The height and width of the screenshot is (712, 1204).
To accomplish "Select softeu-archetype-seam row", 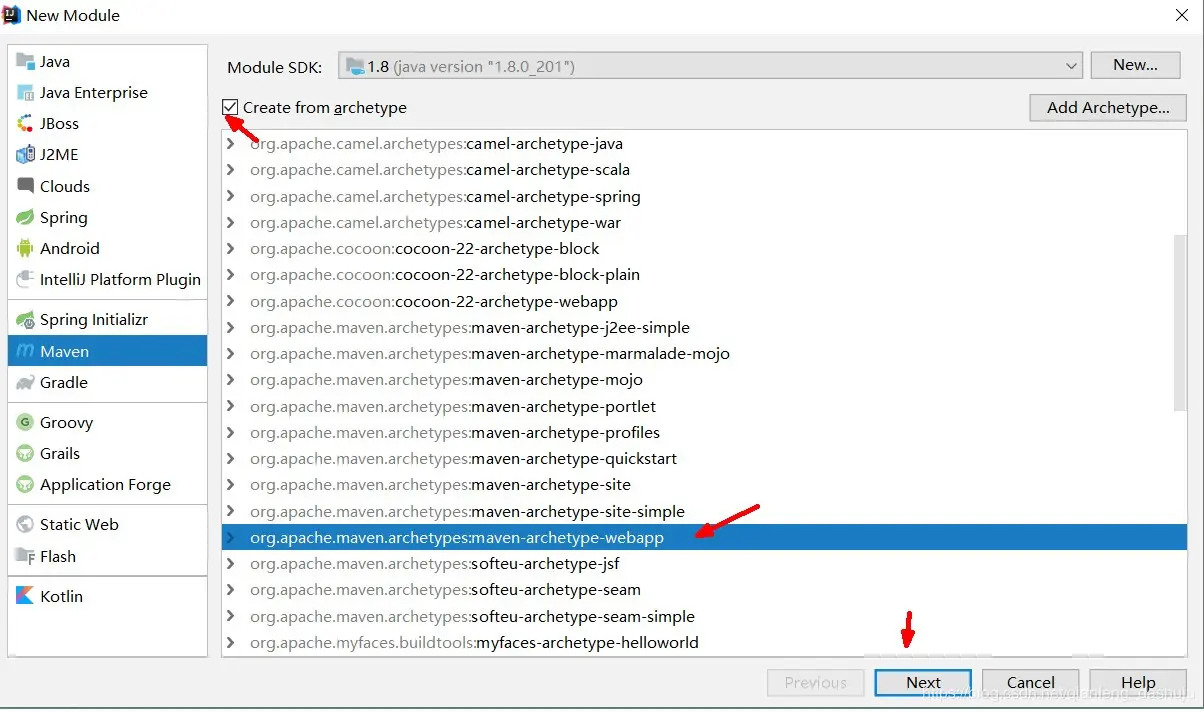I will (x=704, y=590).
